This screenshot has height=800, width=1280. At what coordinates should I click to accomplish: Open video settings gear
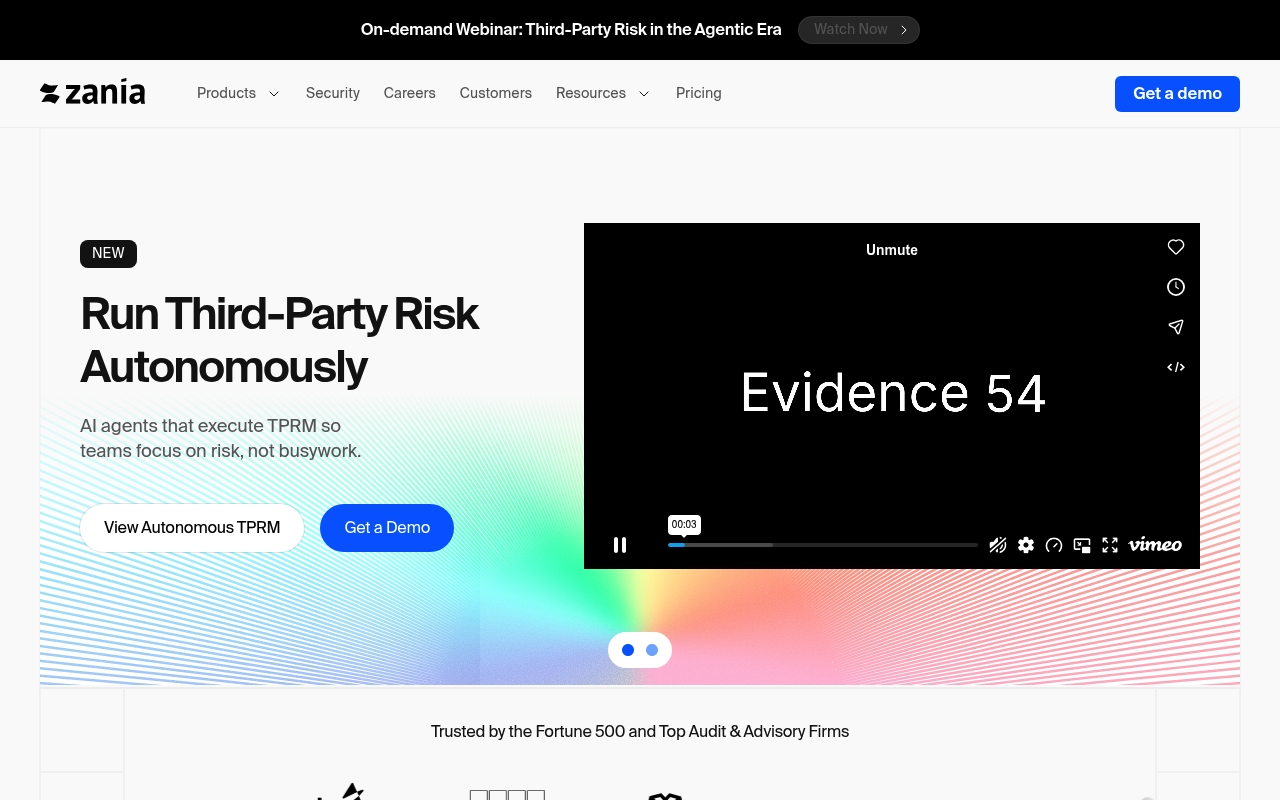tap(1026, 545)
